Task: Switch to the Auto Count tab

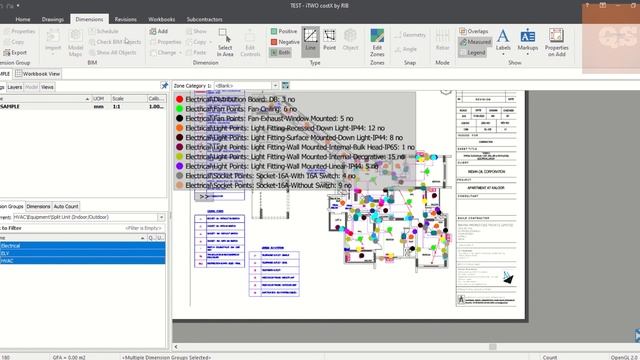Action: [x=66, y=207]
